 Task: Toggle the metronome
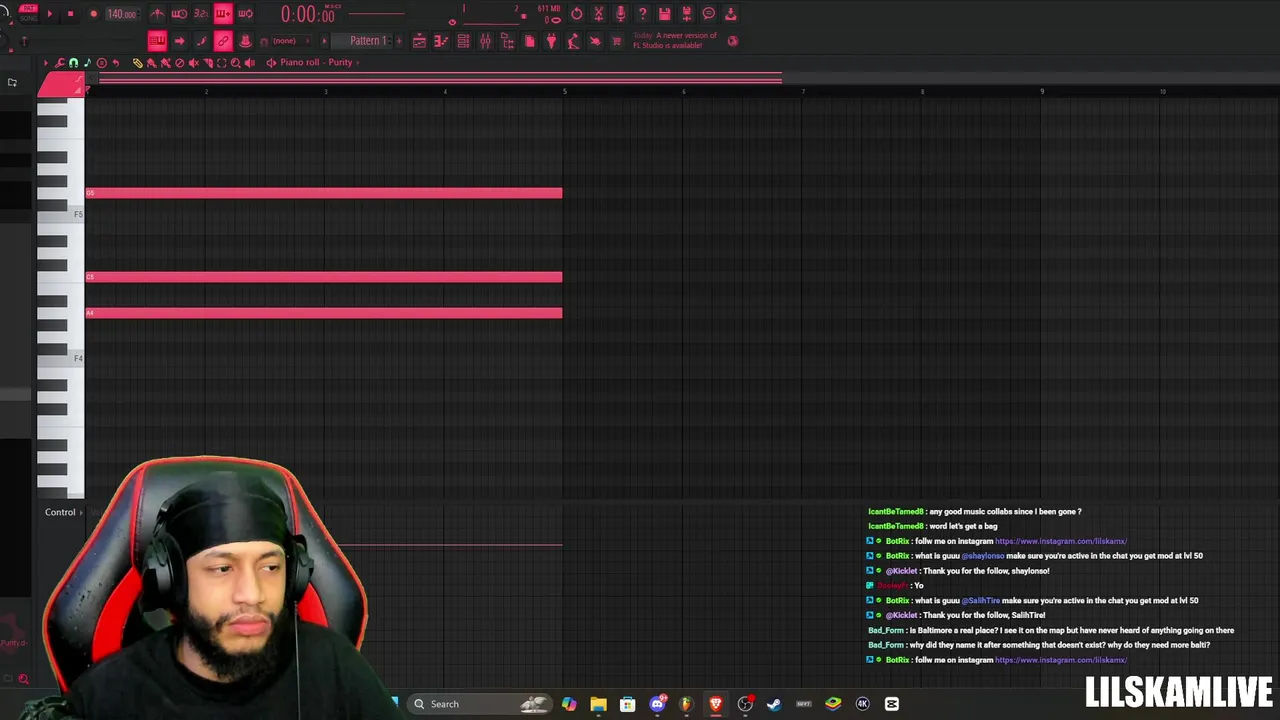click(157, 14)
